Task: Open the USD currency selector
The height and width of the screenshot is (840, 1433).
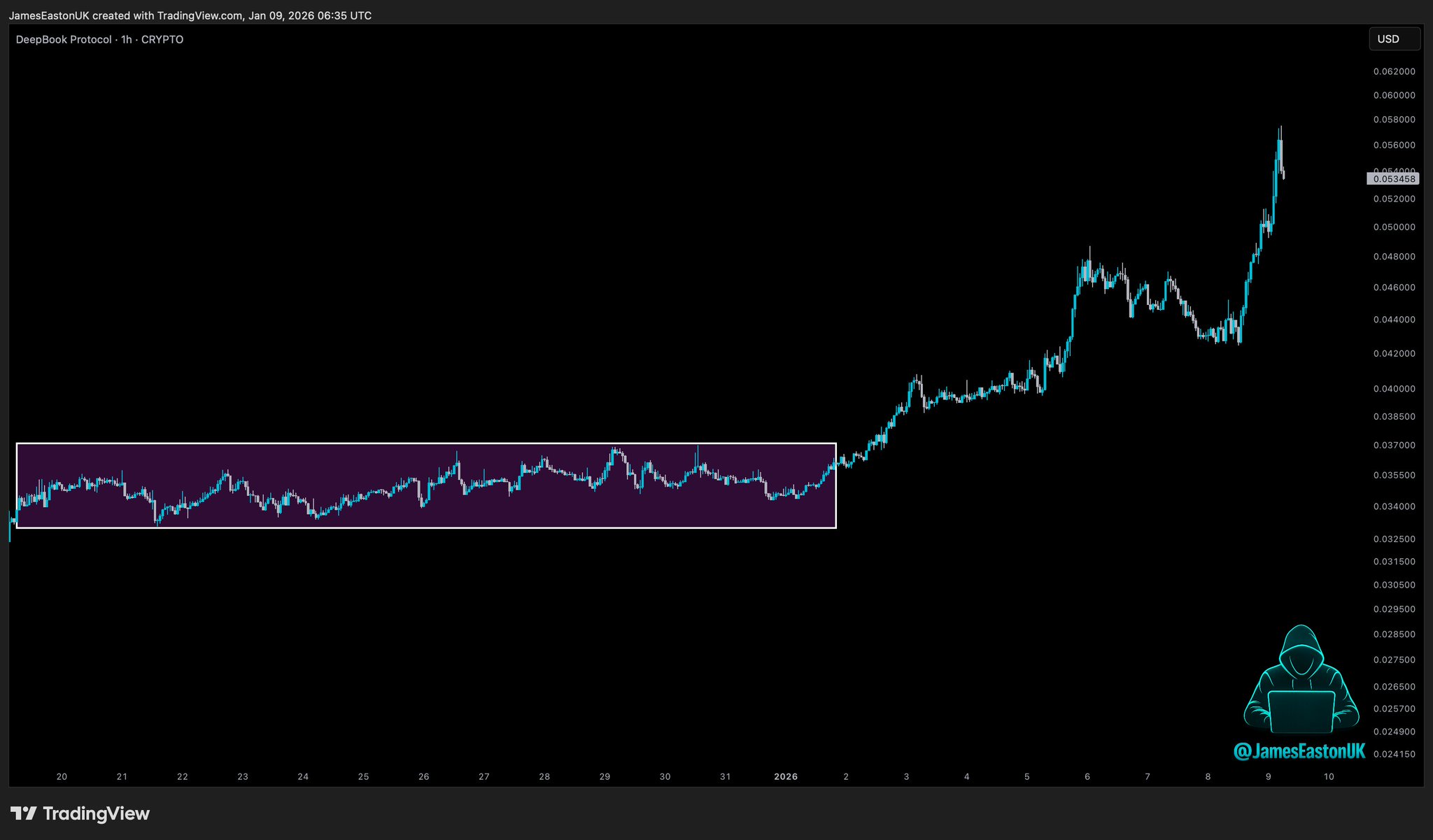Action: (x=1394, y=39)
